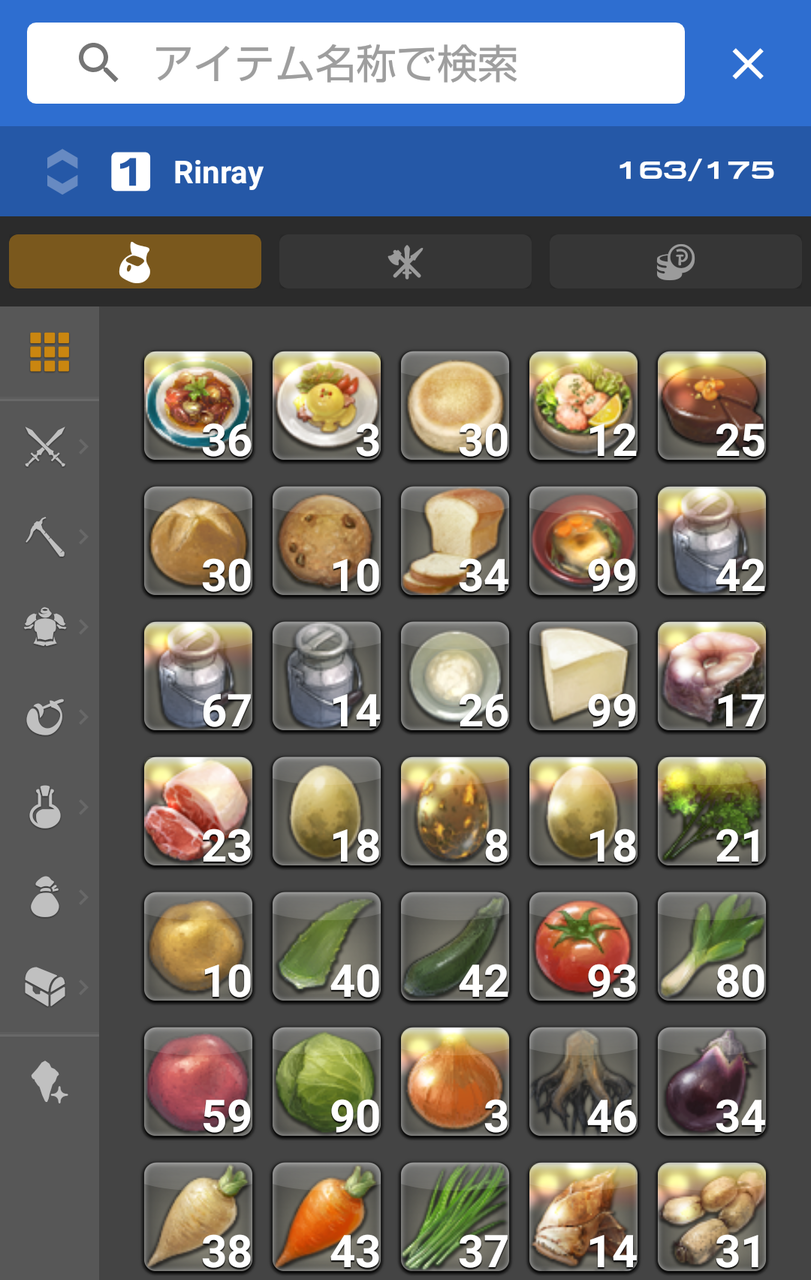
Task: Open the crystal sparkle category
Action: point(49,1082)
